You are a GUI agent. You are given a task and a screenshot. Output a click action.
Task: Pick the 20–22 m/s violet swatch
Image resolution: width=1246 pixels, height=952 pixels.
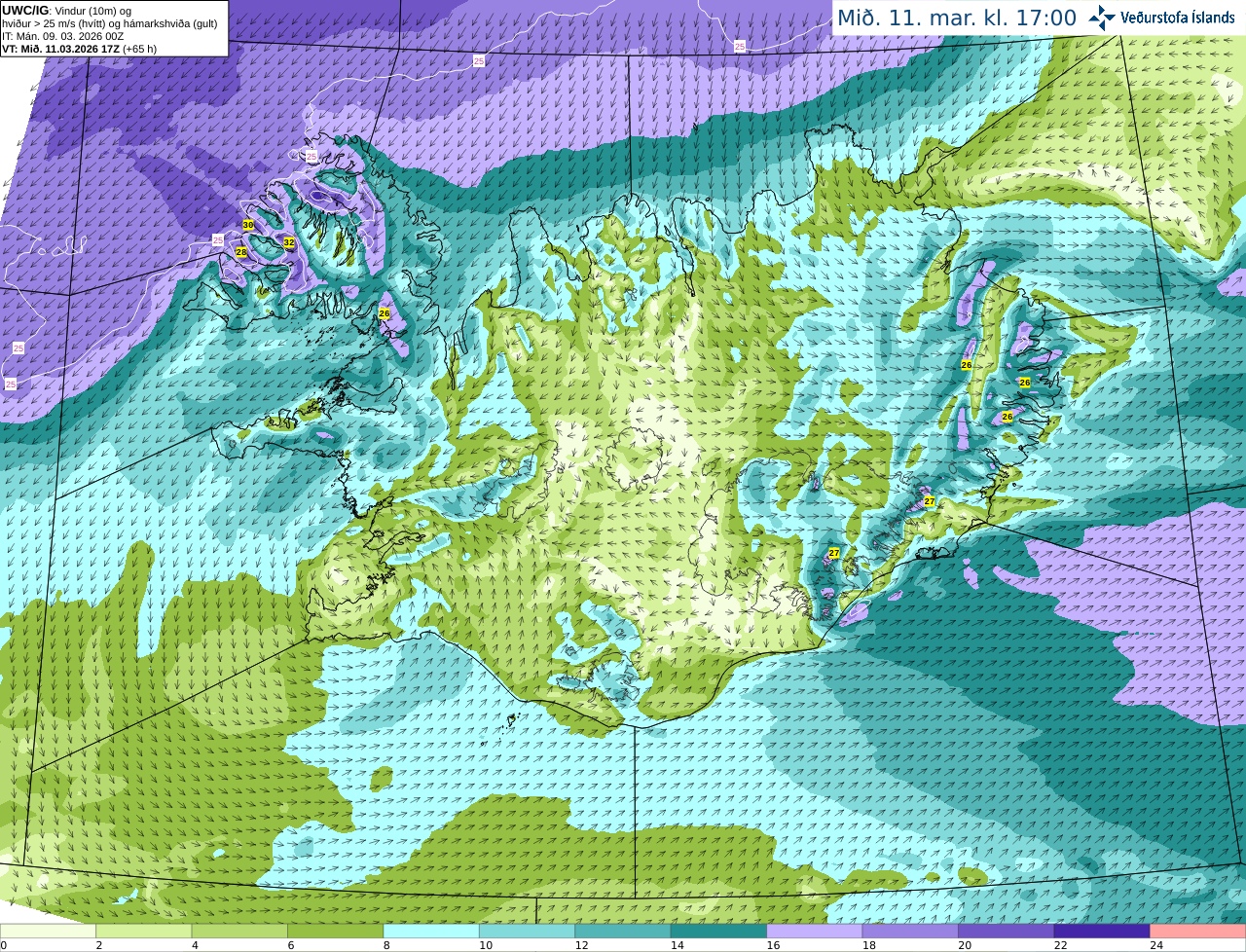click(1007, 932)
